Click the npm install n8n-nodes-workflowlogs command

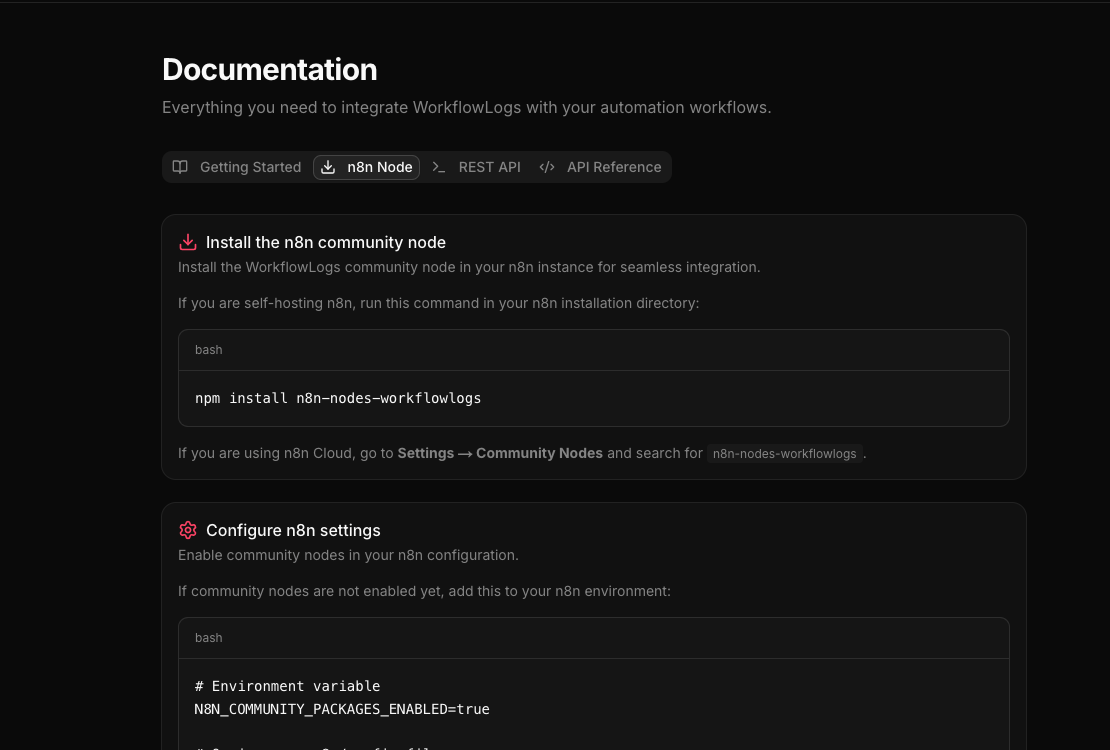[x=338, y=398]
